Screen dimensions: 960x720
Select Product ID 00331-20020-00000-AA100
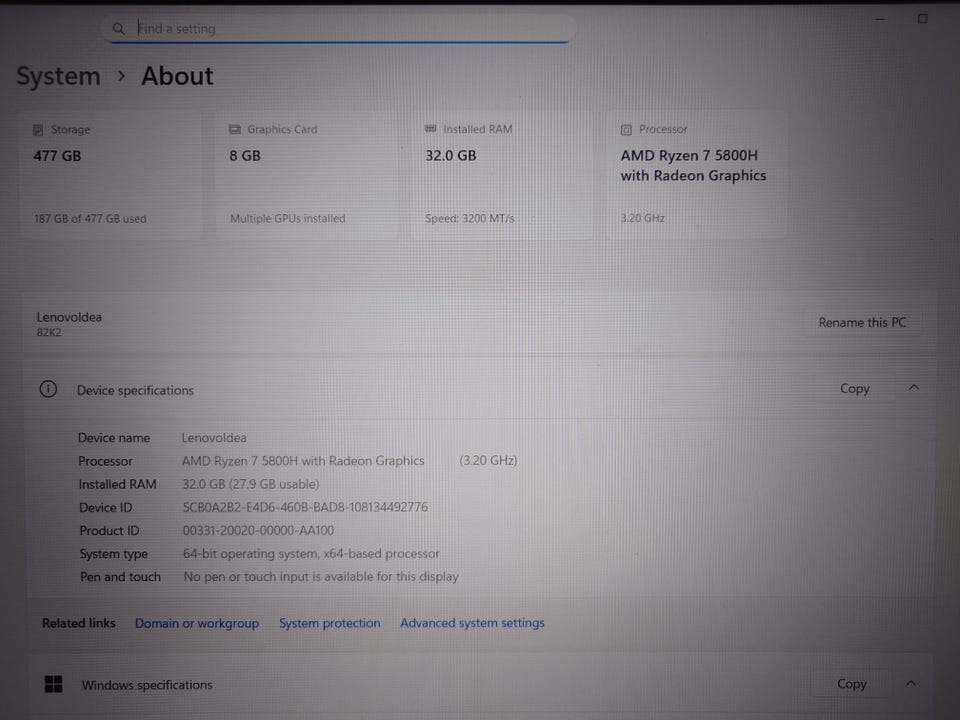click(x=258, y=530)
